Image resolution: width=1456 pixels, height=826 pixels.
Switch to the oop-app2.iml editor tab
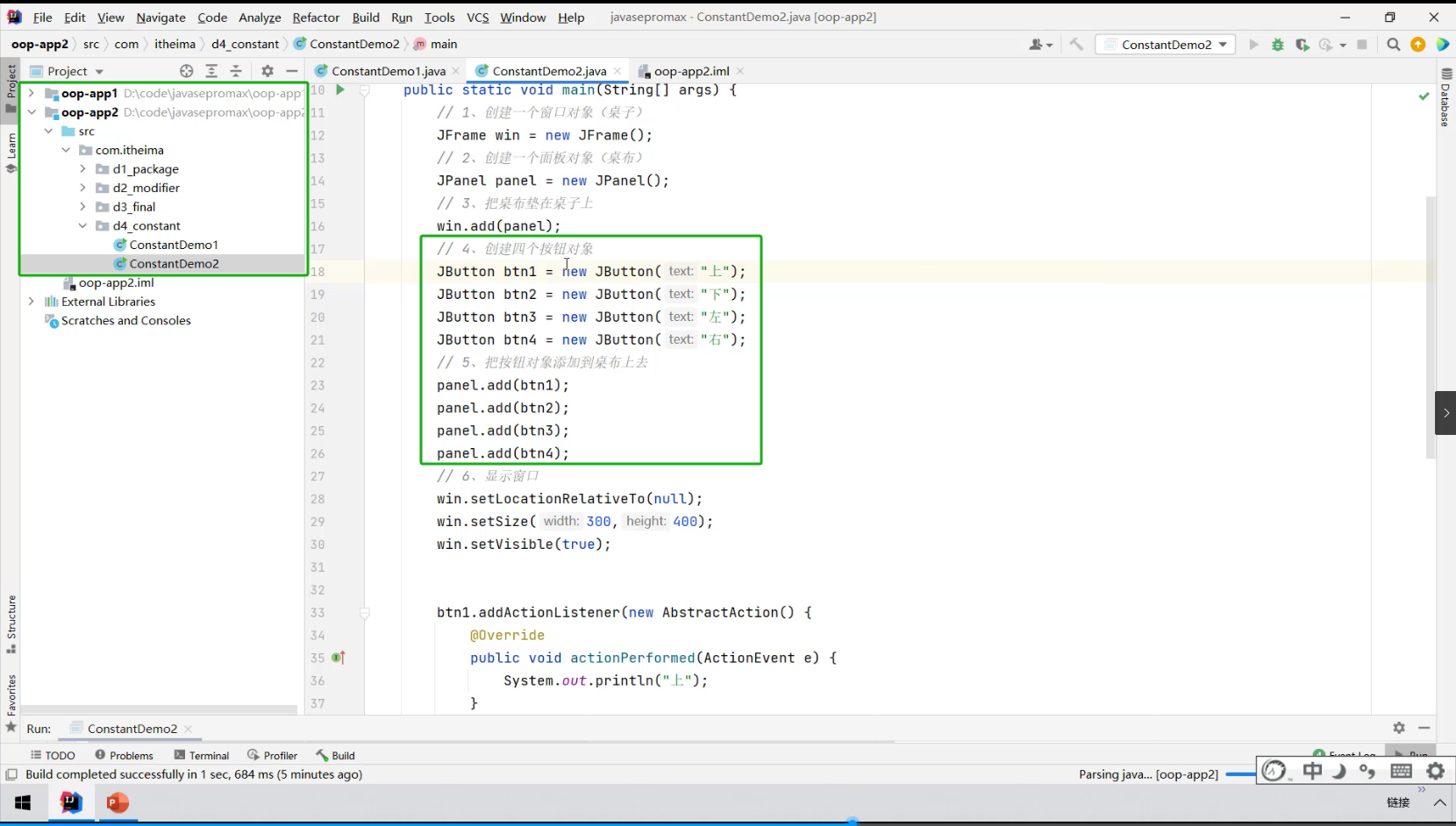pos(691,71)
